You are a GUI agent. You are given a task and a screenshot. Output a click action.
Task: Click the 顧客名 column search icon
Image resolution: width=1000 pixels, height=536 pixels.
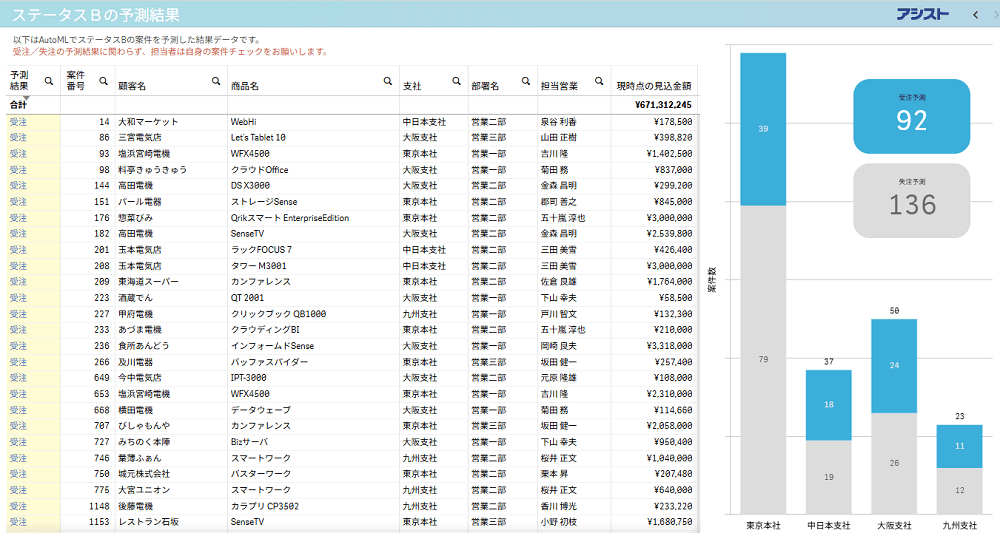[215, 81]
